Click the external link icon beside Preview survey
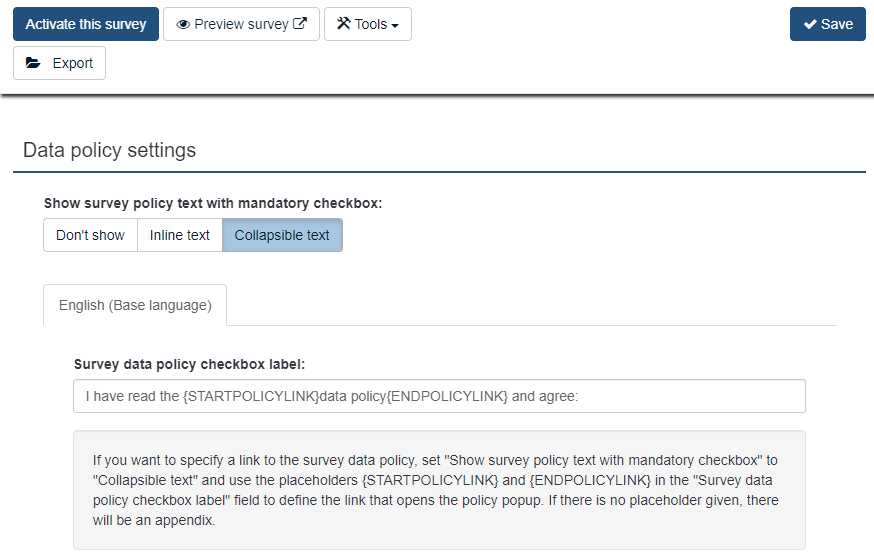874x559 pixels. coord(300,24)
